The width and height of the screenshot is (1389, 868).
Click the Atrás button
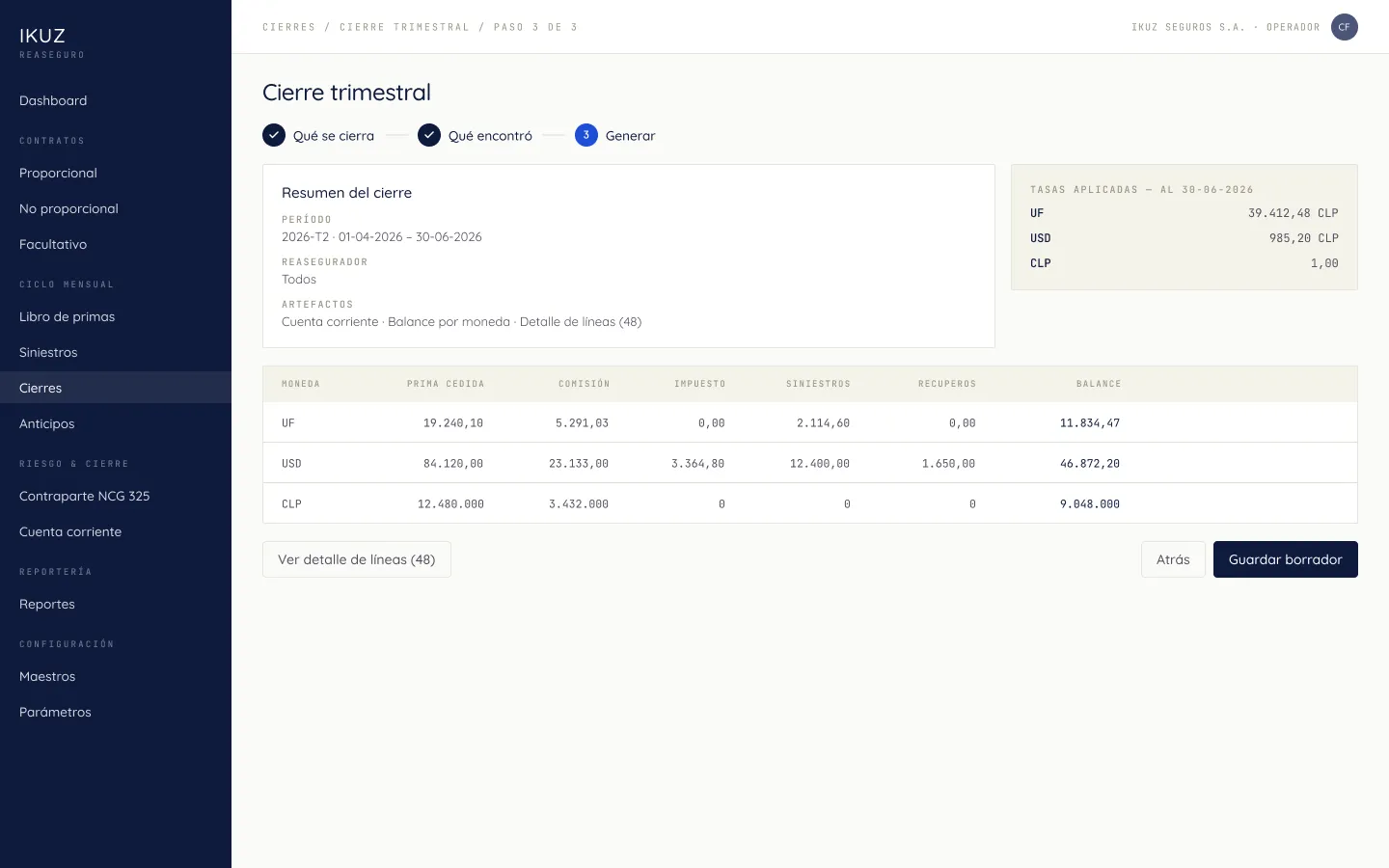coord(1173,559)
